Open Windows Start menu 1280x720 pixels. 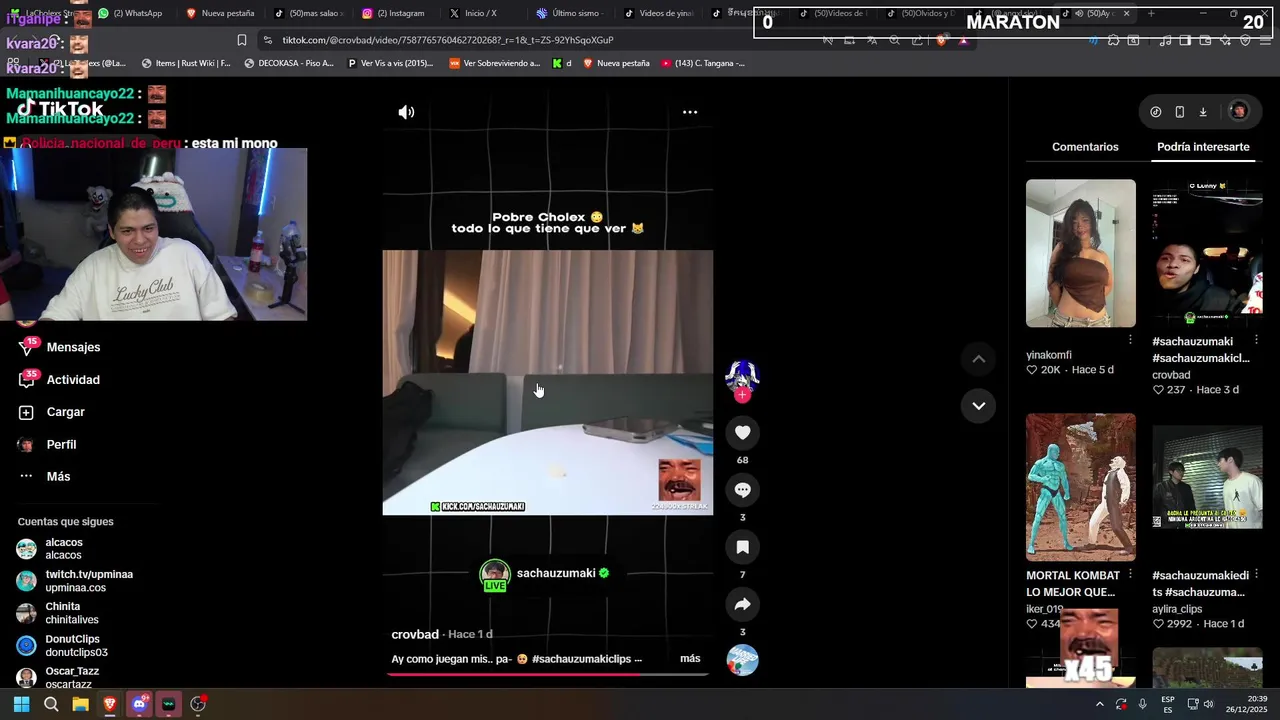pos(21,704)
